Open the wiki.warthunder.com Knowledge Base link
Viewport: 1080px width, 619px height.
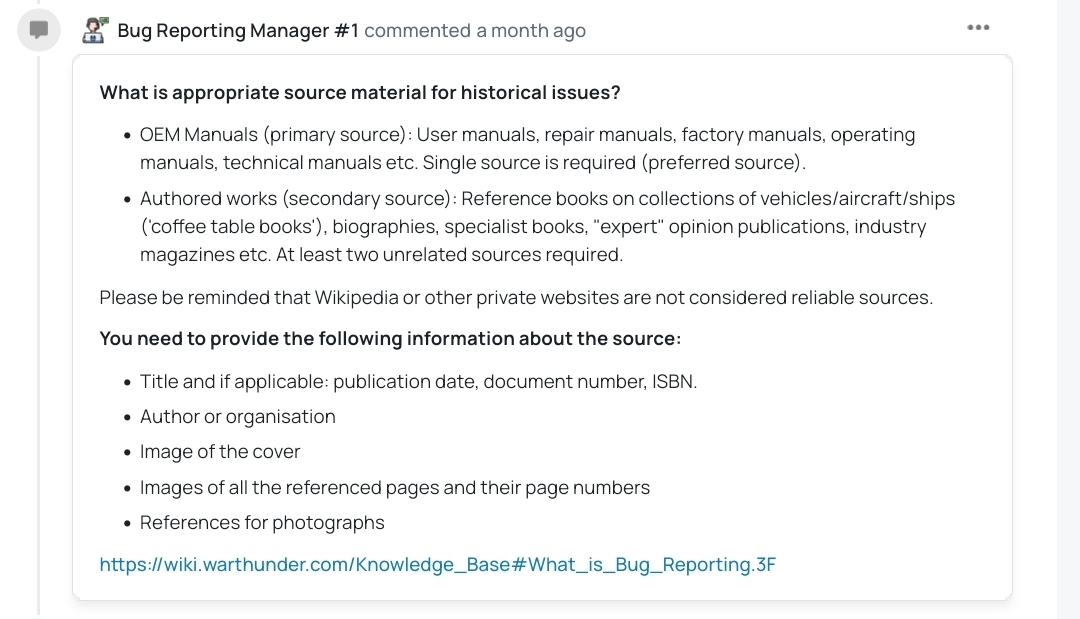coord(437,565)
